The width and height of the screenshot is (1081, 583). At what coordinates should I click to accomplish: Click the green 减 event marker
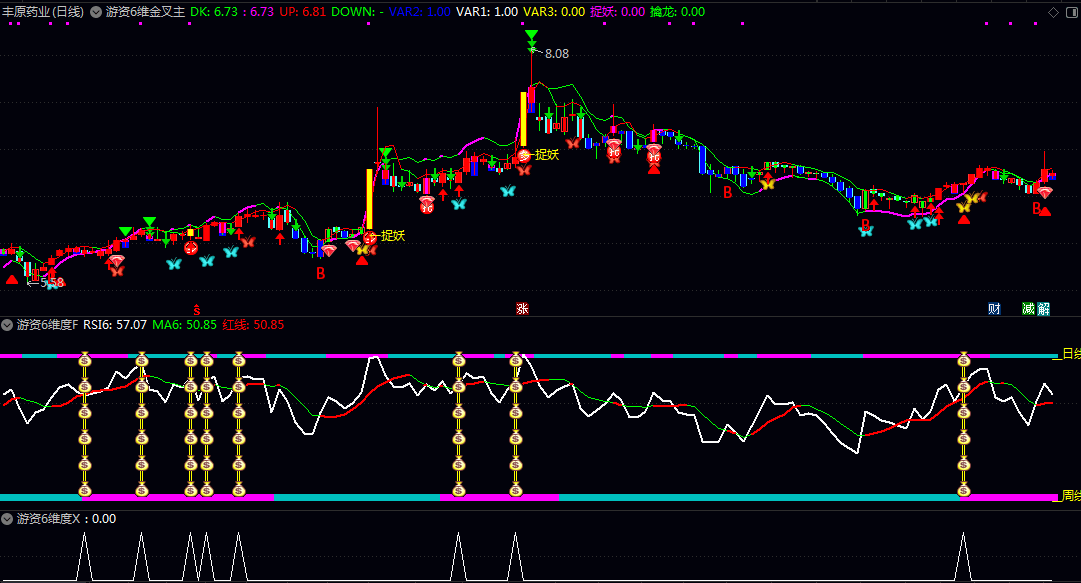(x=1028, y=308)
